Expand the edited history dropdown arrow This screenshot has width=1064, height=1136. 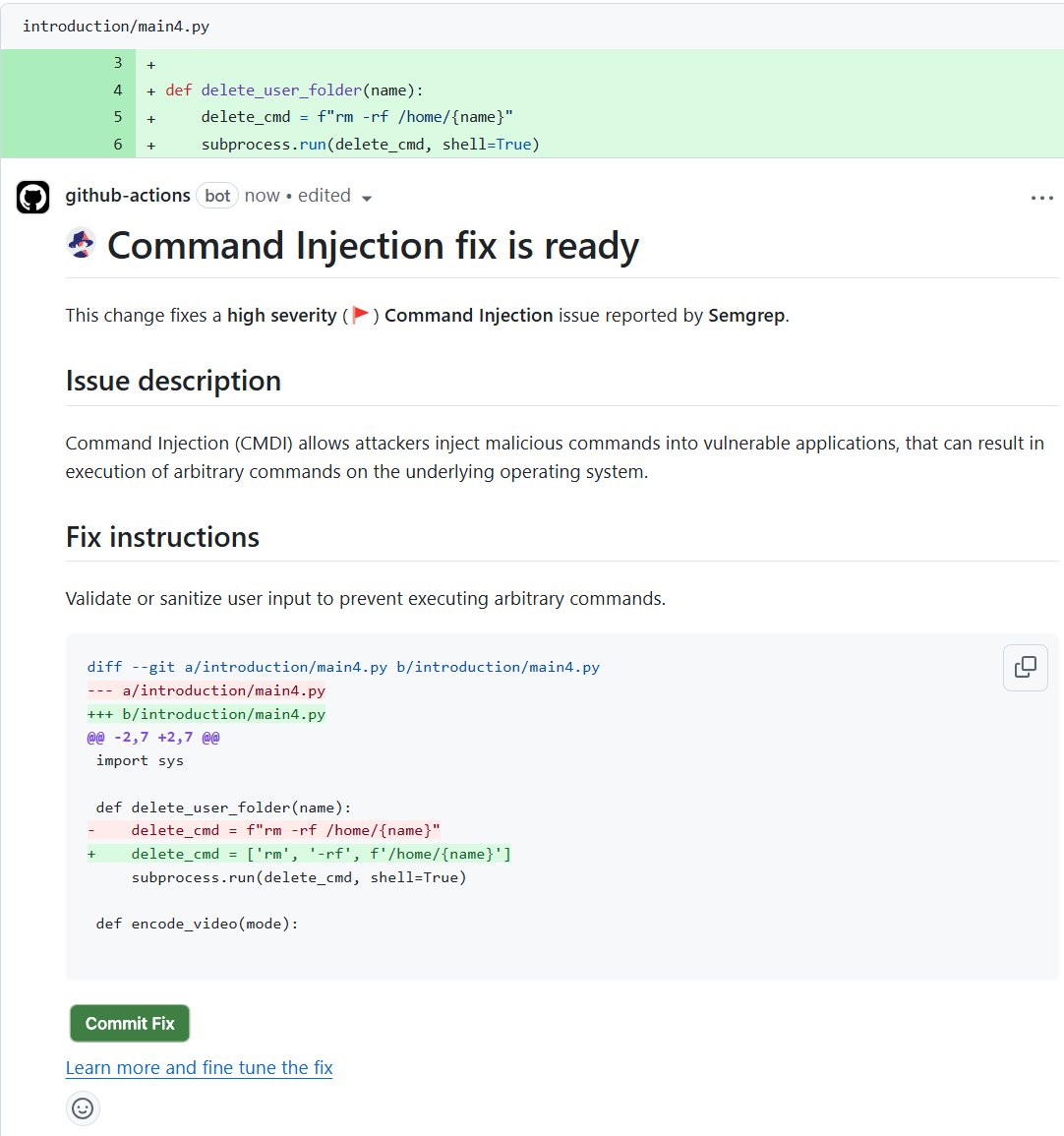coord(367,198)
